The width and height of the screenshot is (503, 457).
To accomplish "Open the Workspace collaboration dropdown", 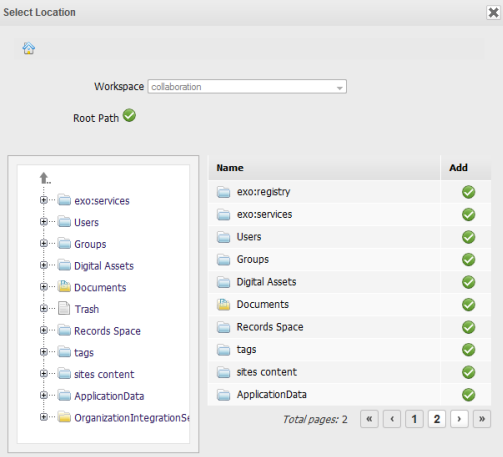I will pos(247,87).
